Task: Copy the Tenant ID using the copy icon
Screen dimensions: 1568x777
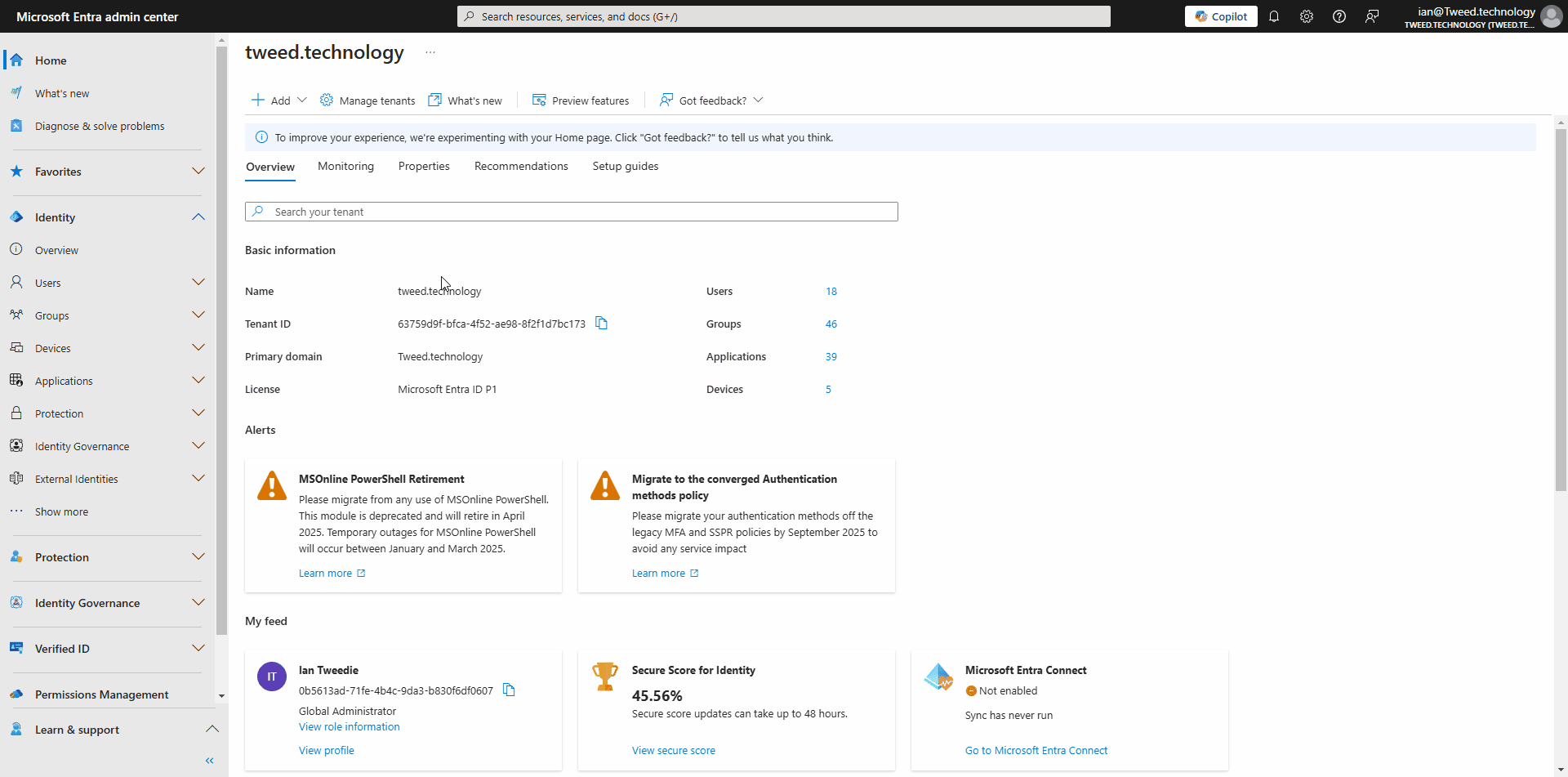Action: [x=602, y=324]
